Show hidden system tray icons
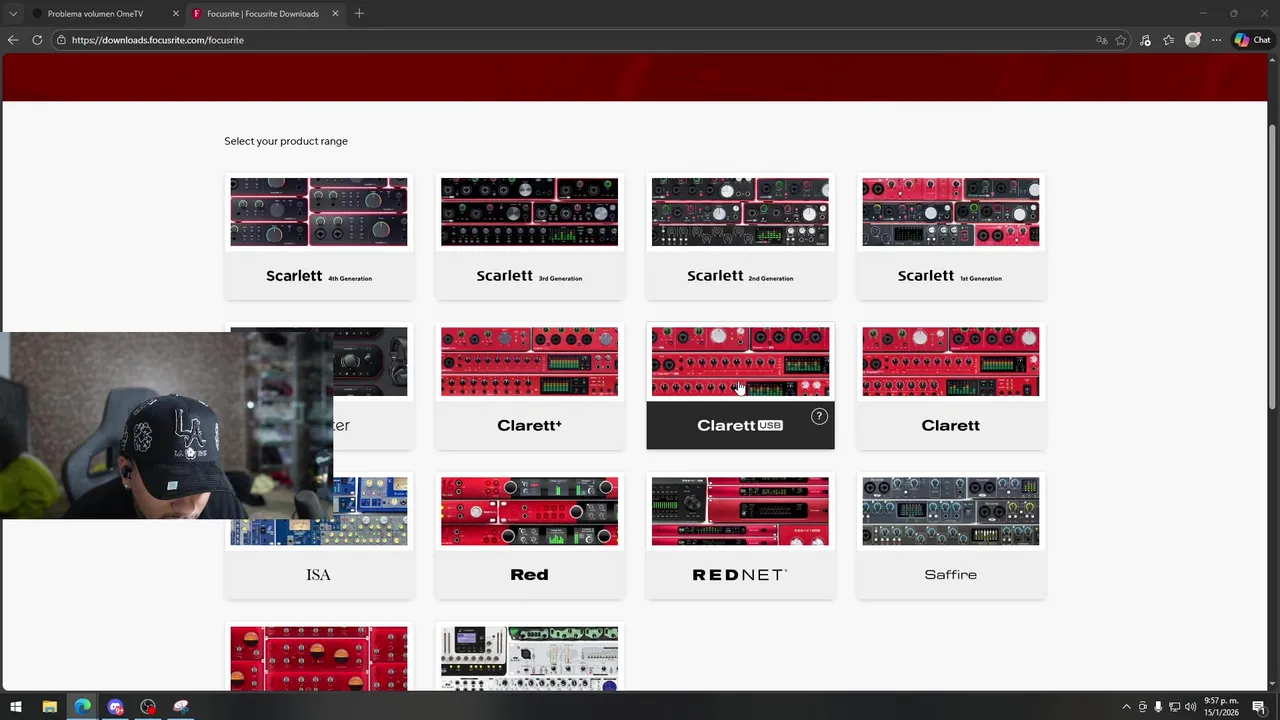The width and height of the screenshot is (1280, 720). click(x=1126, y=707)
